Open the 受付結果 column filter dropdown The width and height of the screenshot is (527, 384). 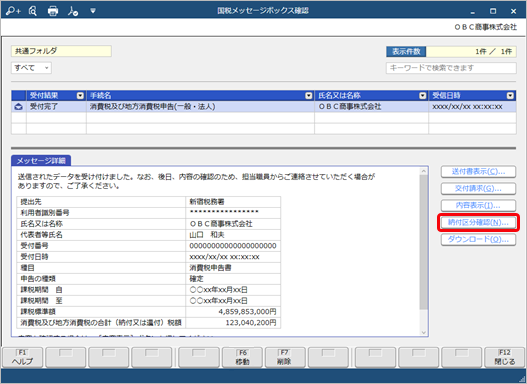pos(80,96)
